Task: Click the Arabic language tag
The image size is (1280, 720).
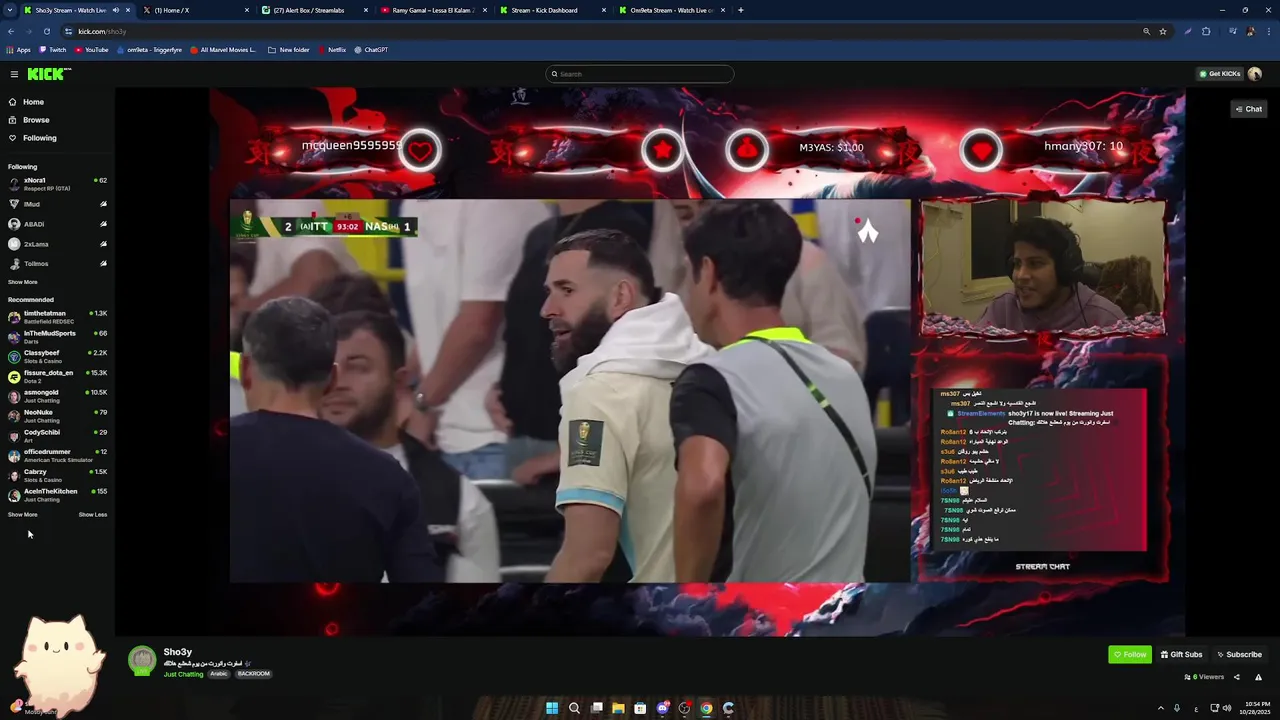Action: tap(218, 674)
